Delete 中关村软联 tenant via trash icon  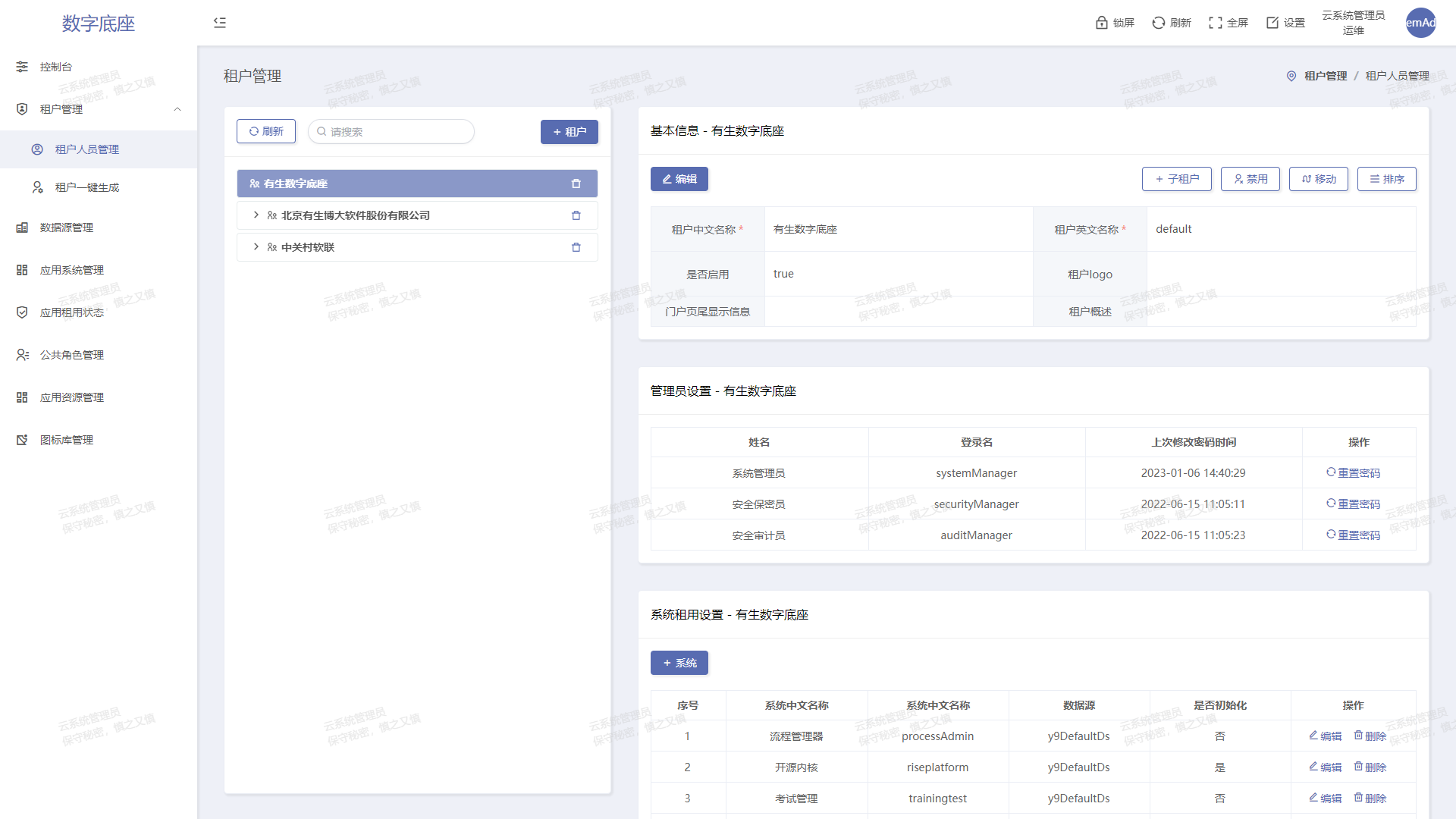[x=576, y=247]
